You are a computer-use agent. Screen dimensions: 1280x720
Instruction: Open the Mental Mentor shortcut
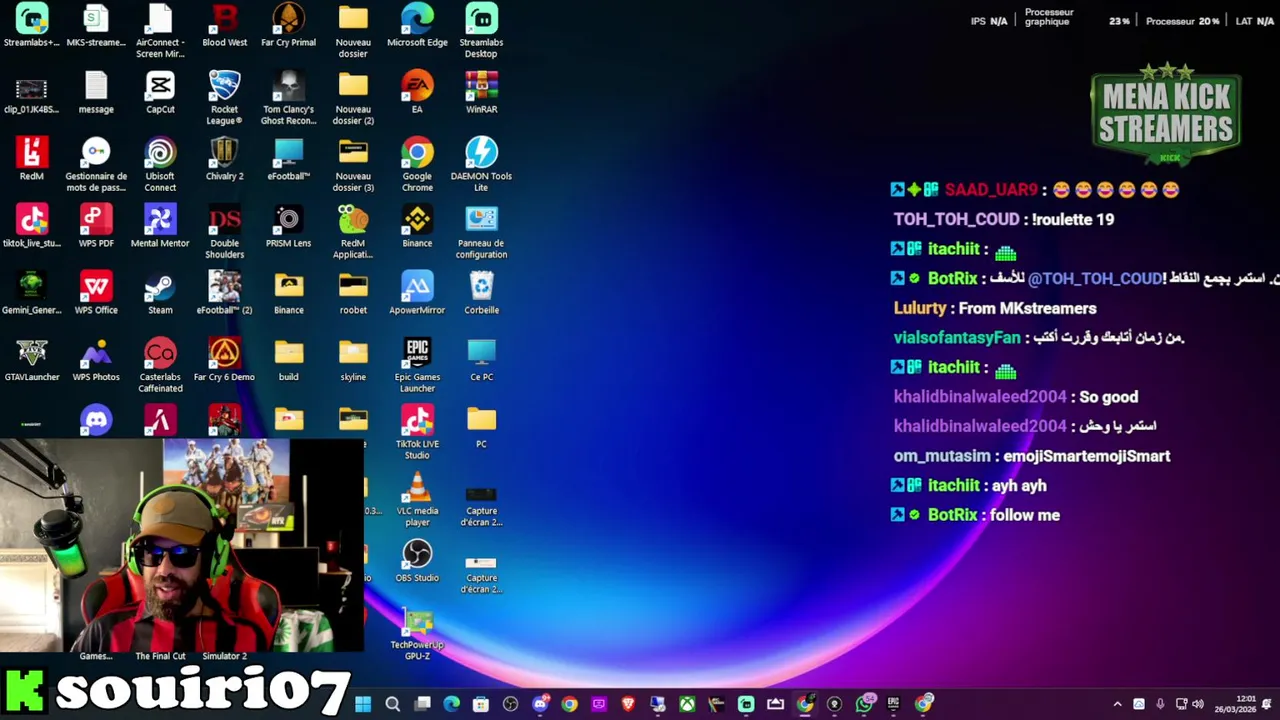(160, 227)
